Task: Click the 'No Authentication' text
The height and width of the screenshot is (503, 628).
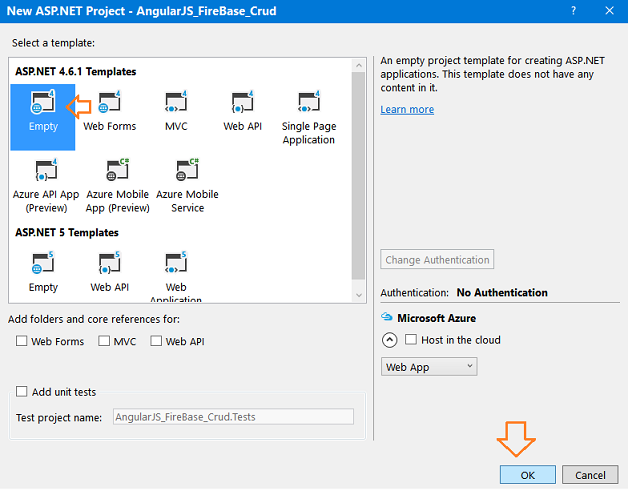Action: pos(502,293)
